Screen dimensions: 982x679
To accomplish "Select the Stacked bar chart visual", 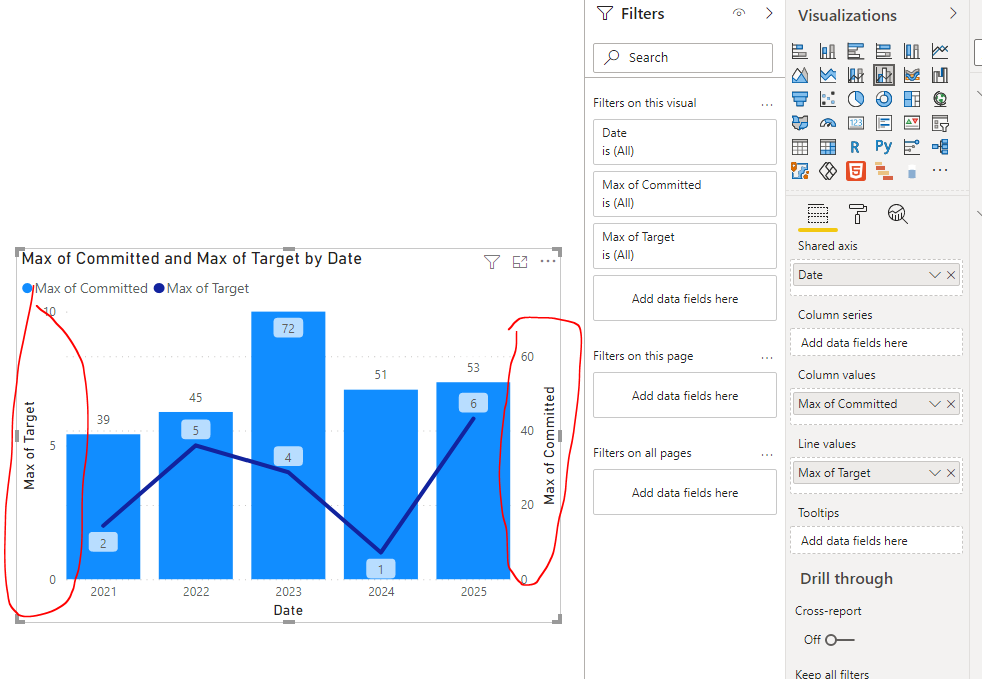I will [800, 51].
